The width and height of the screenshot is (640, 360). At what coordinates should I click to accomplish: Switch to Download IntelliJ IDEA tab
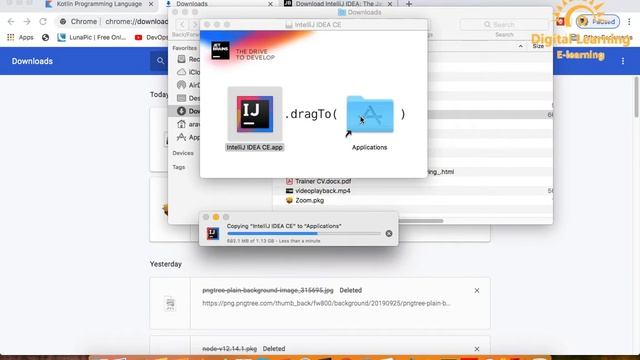(337, 4)
